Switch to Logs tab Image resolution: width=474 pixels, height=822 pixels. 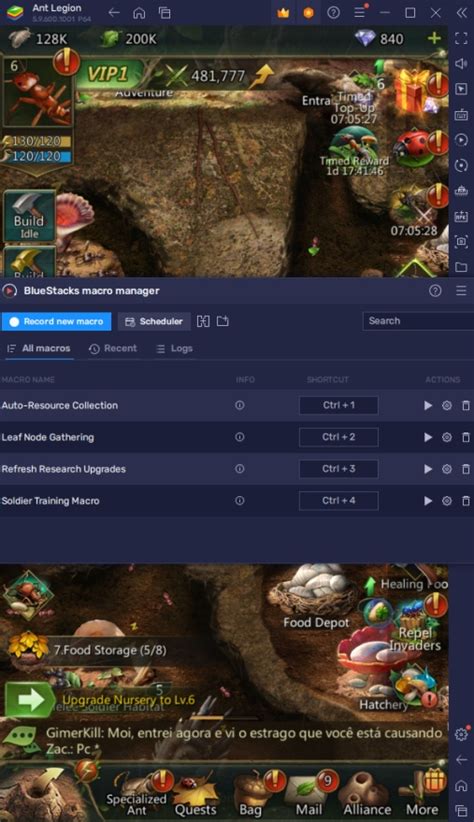click(175, 349)
